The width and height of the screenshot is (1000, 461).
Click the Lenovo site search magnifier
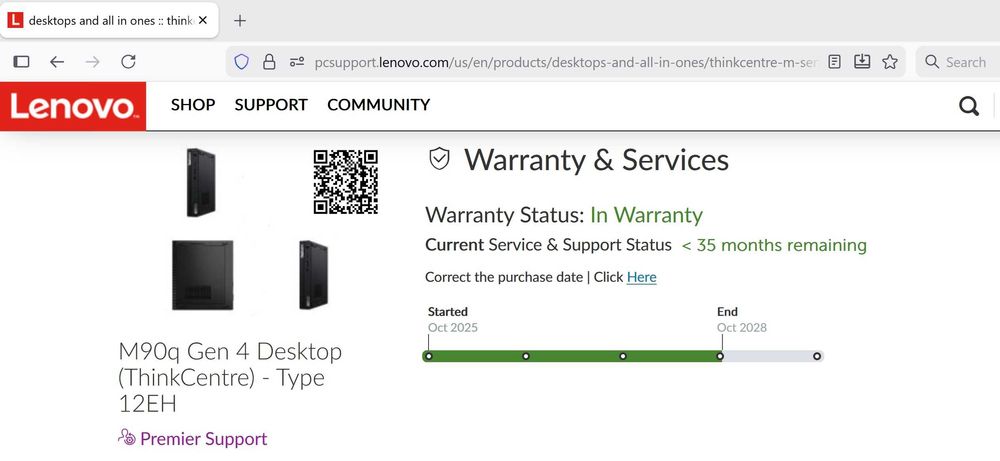pyautogui.click(x=969, y=106)
